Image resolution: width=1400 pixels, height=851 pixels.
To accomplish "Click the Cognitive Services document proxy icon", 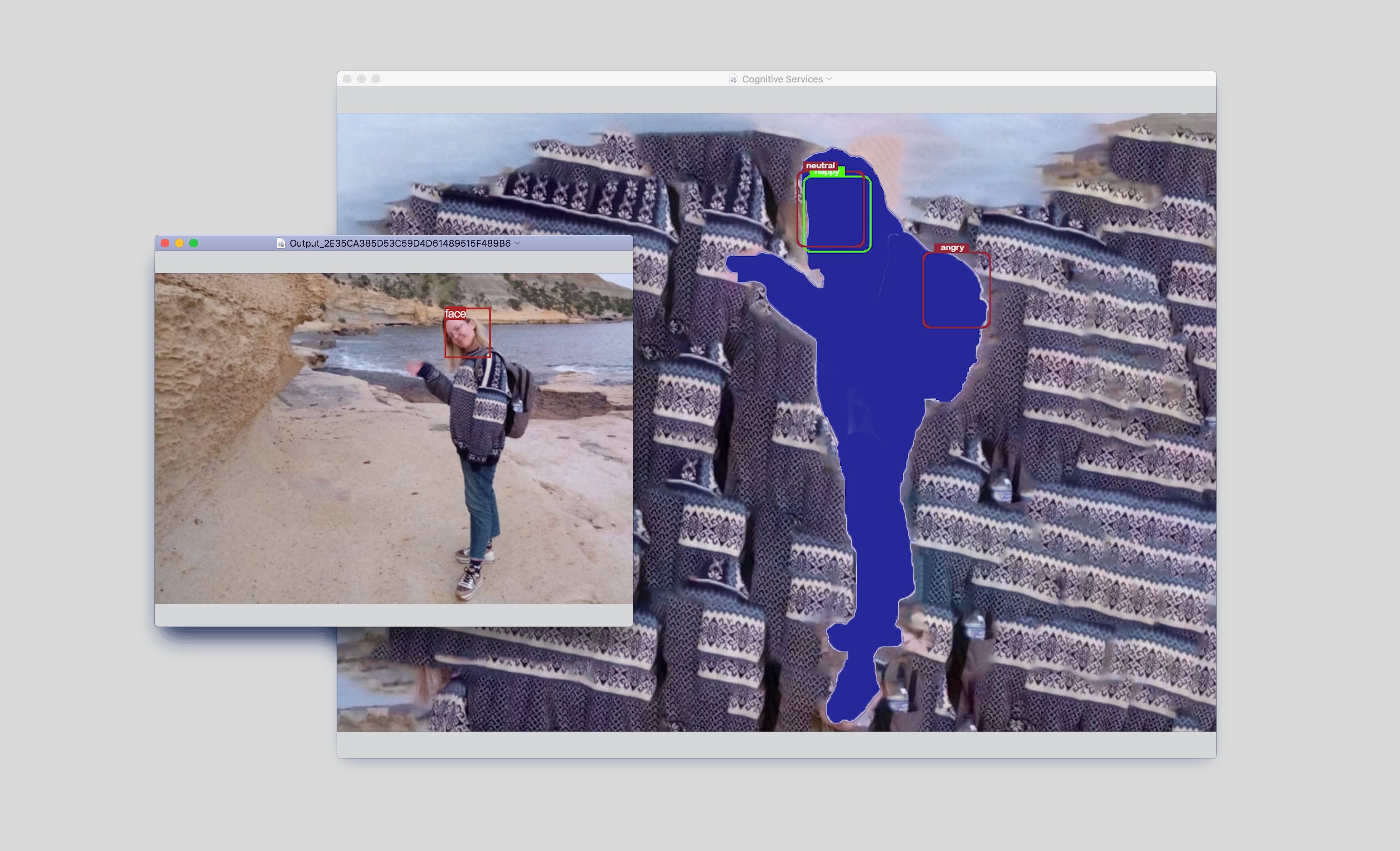I will pos(733,79).
